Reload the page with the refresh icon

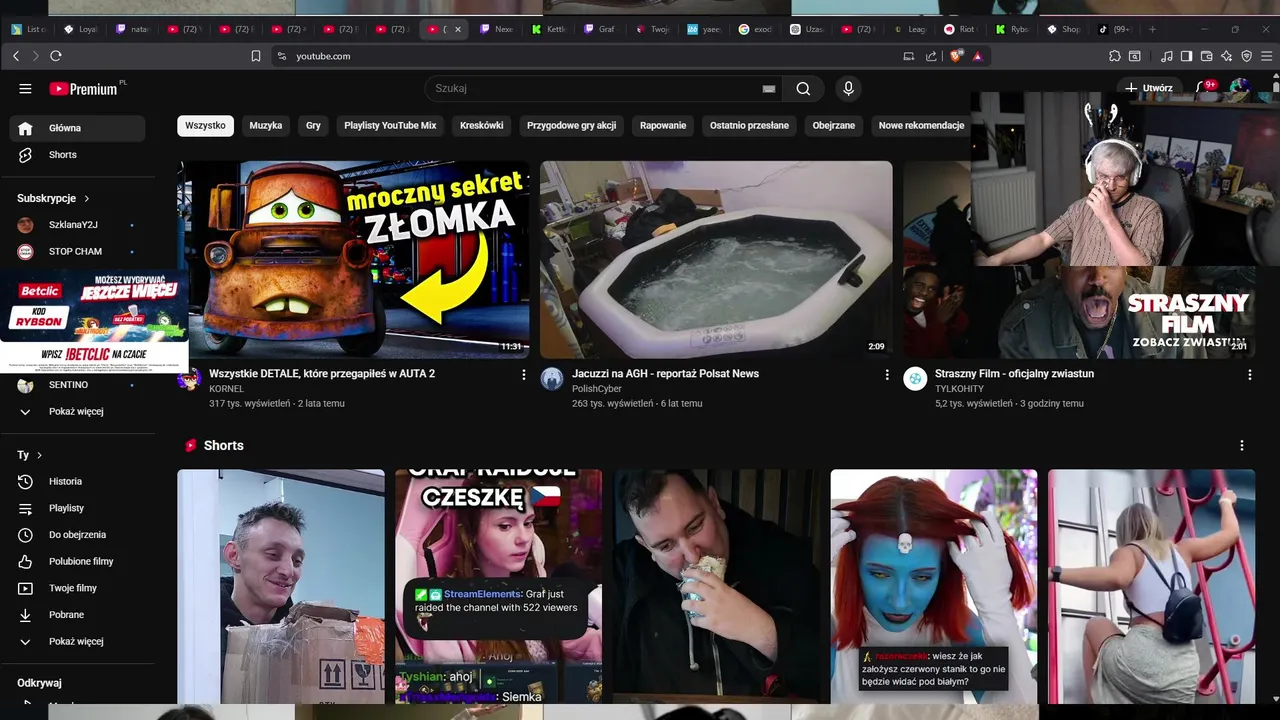(x=56, y=56)
